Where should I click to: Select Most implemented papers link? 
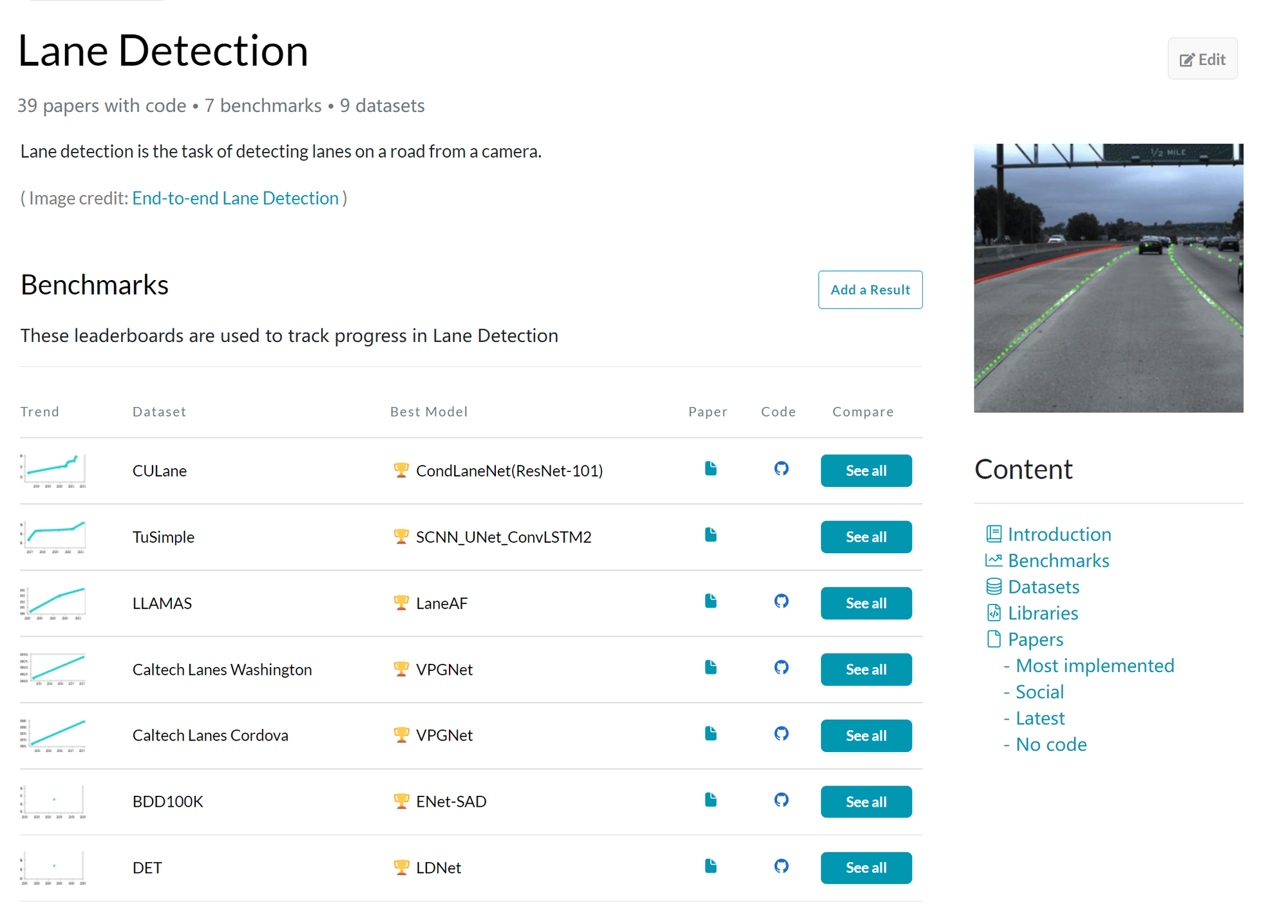pos(1094,666)
